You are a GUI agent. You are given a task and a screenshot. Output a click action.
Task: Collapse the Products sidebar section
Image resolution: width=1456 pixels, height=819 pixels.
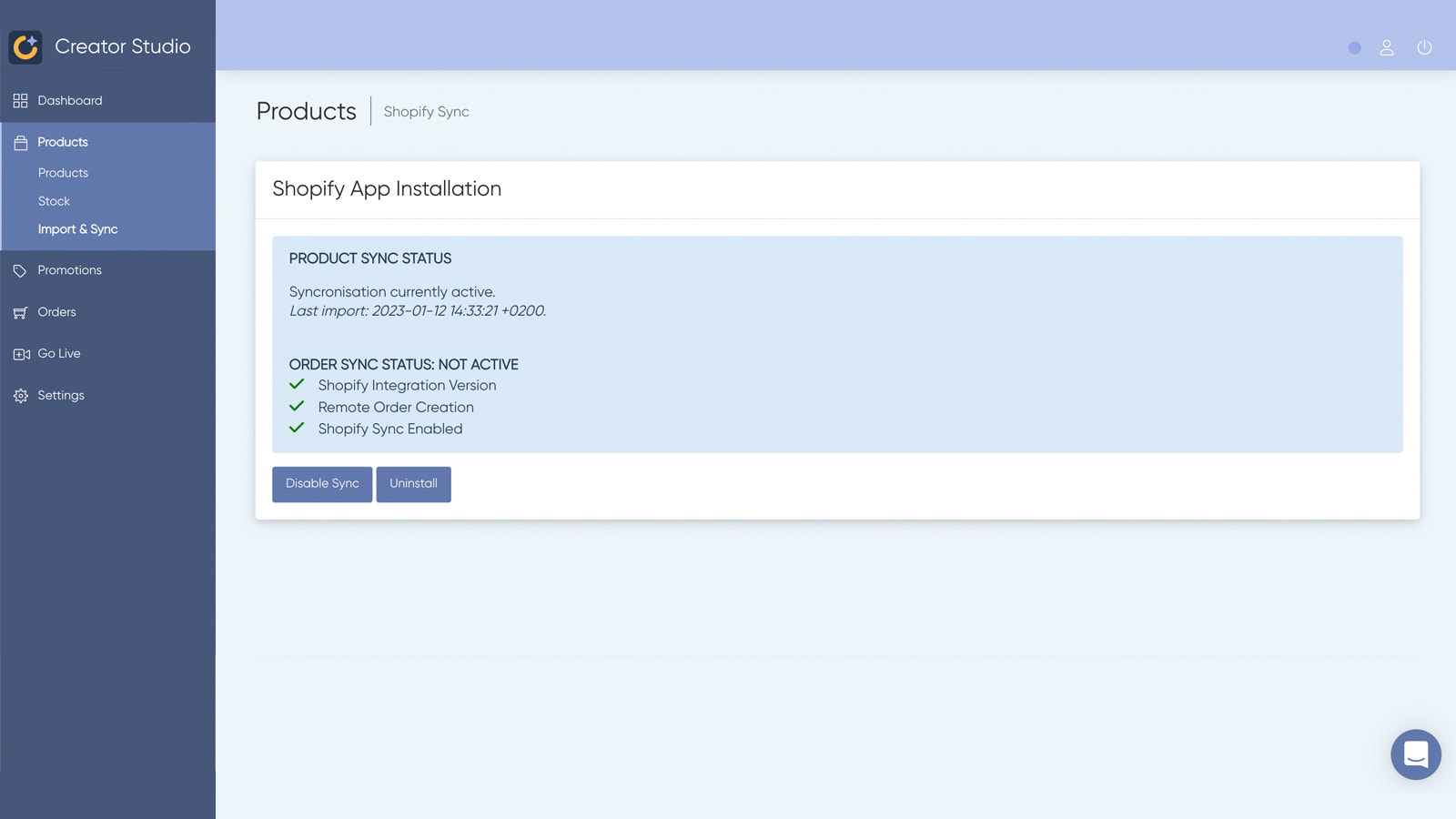point(107,142)
